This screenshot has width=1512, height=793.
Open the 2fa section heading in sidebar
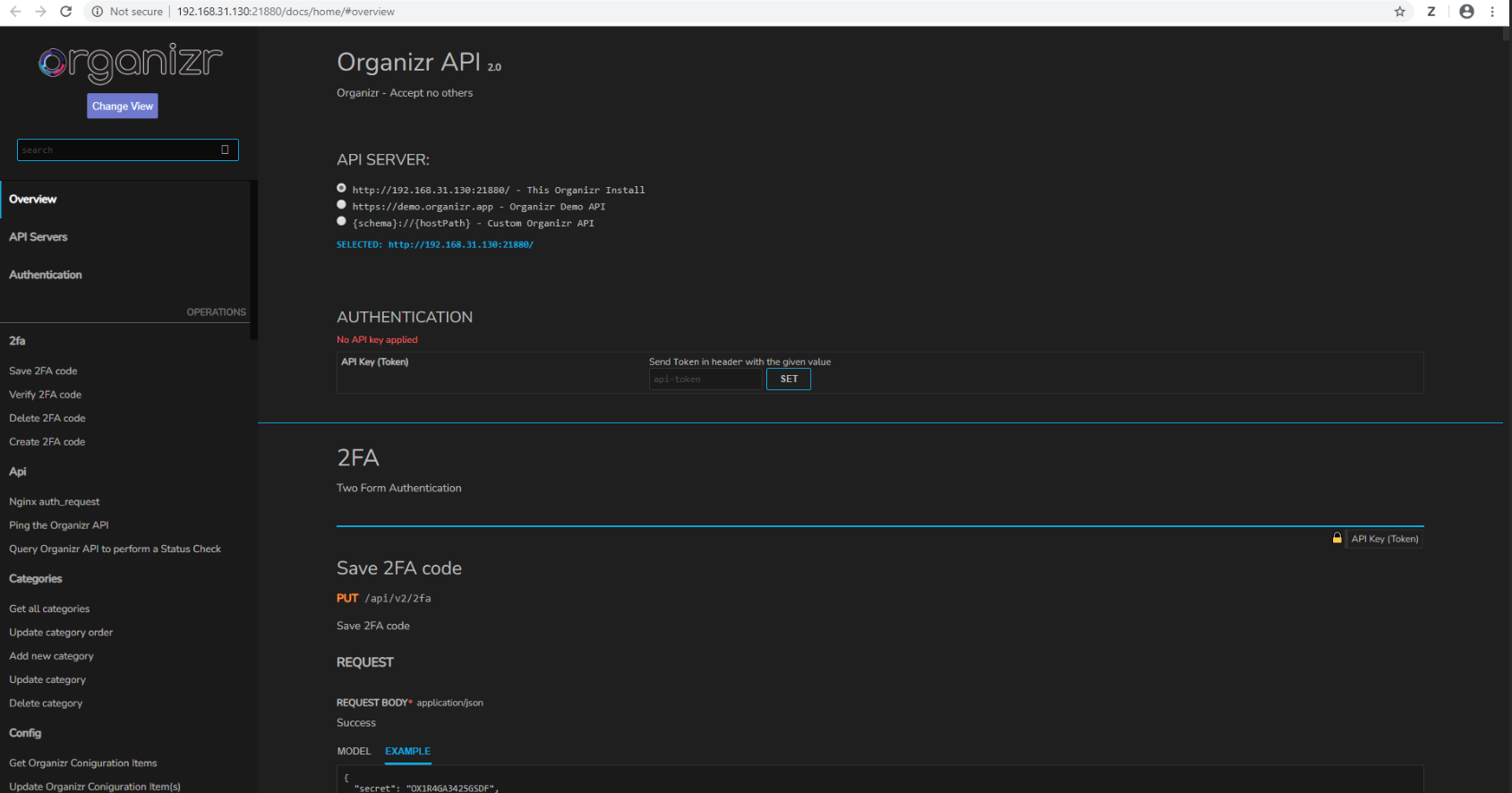click(x=17, y=340)
